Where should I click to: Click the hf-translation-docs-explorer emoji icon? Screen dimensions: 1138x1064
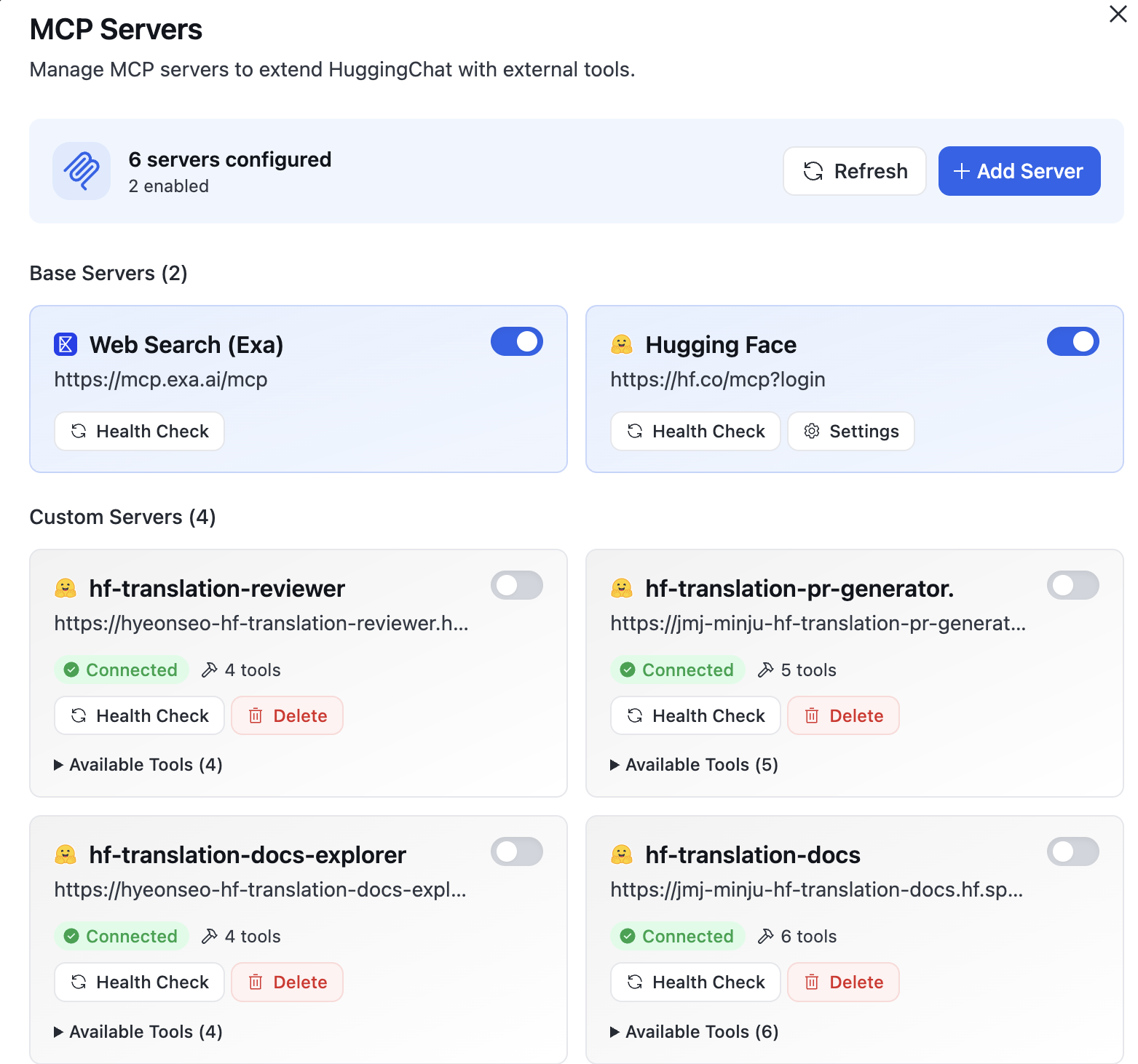point(66,854)
